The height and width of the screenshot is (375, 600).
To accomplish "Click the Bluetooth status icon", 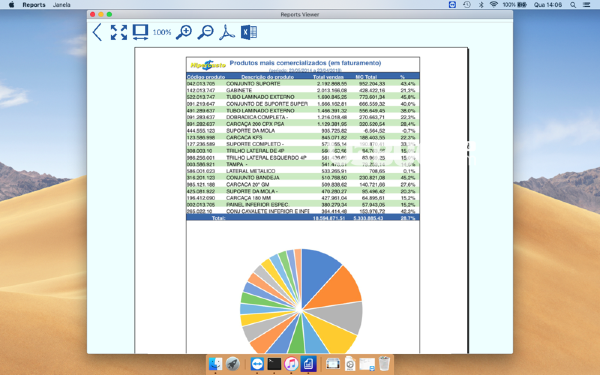I will point(481,5).
